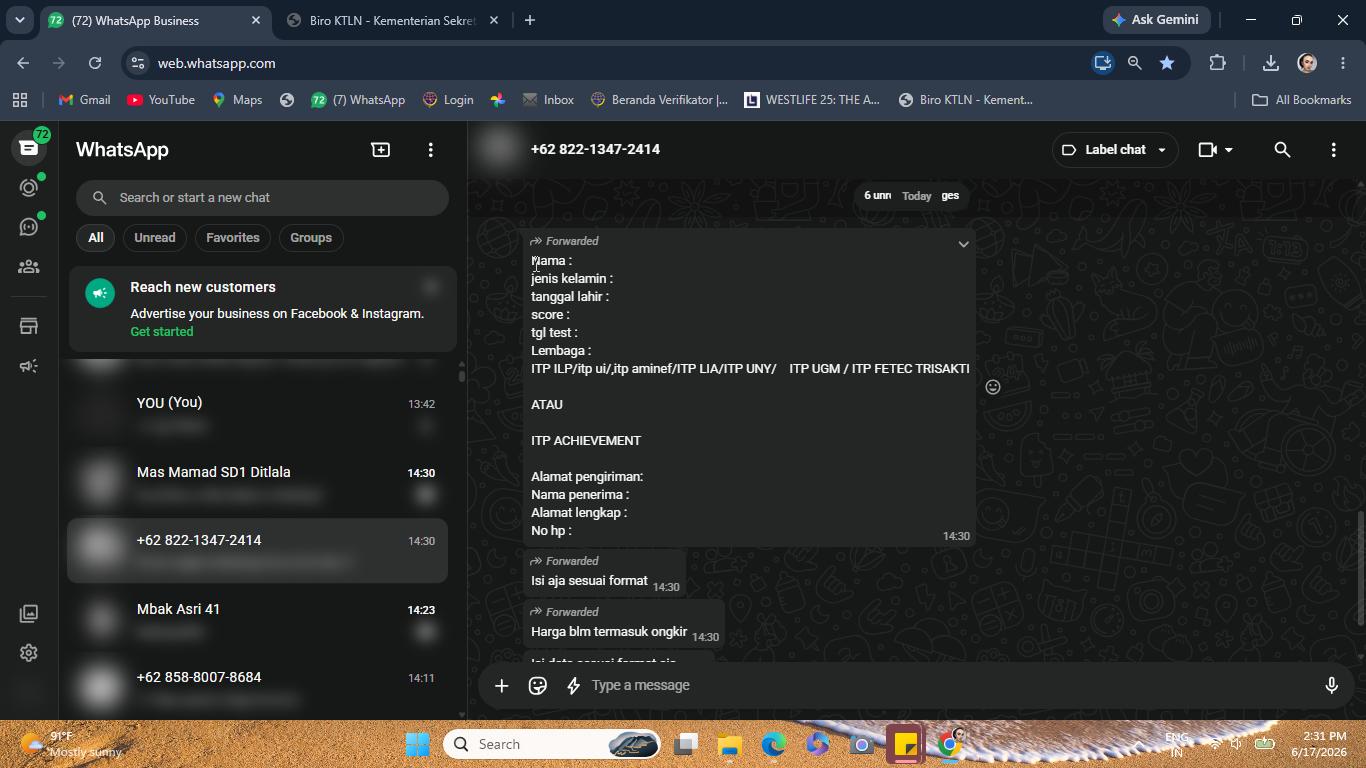This screenshot has height=768, width=1366.
Task: Open the All Bookmarks folder
Action: (1301, 100)
